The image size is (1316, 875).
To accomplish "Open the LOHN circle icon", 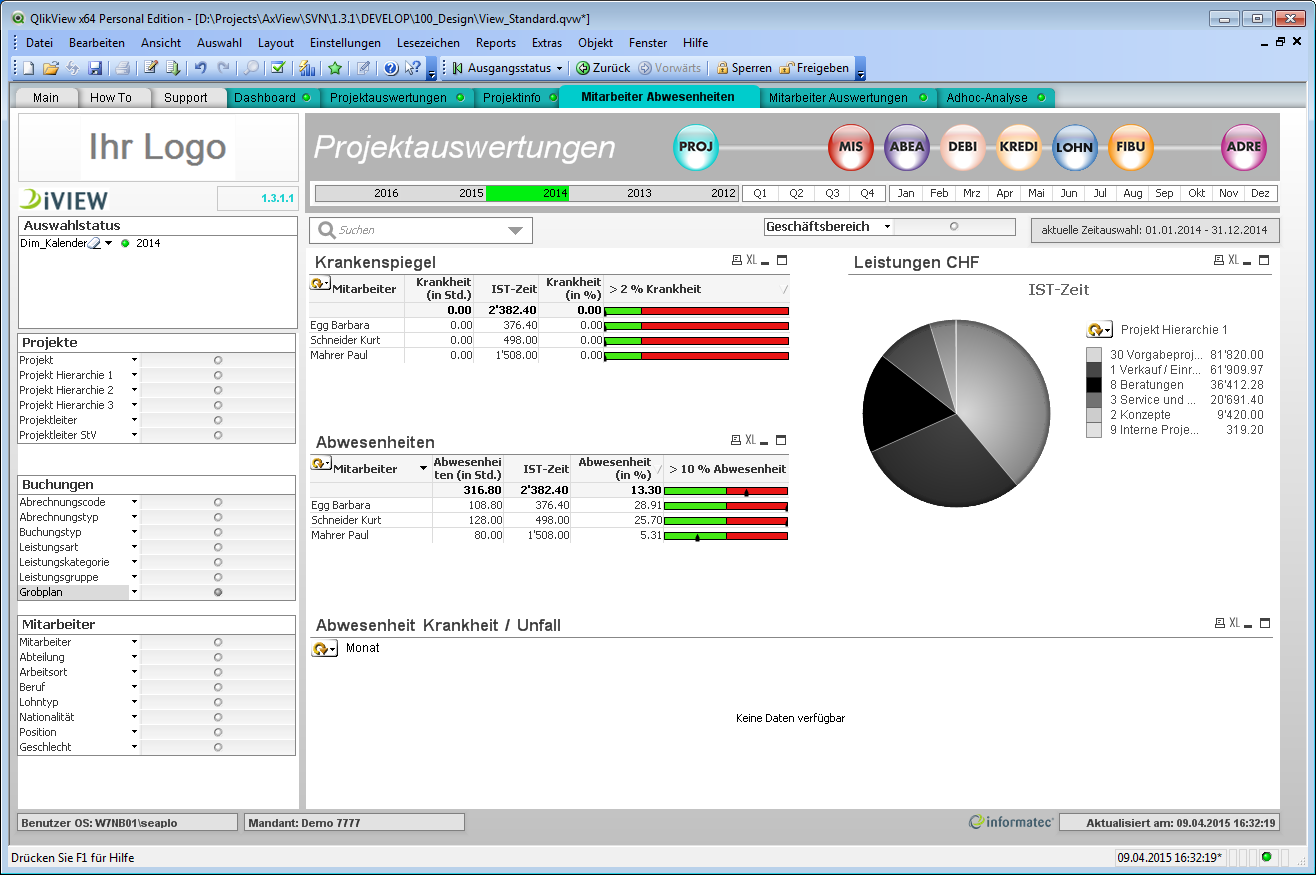I will click(x=1075, y=147).
